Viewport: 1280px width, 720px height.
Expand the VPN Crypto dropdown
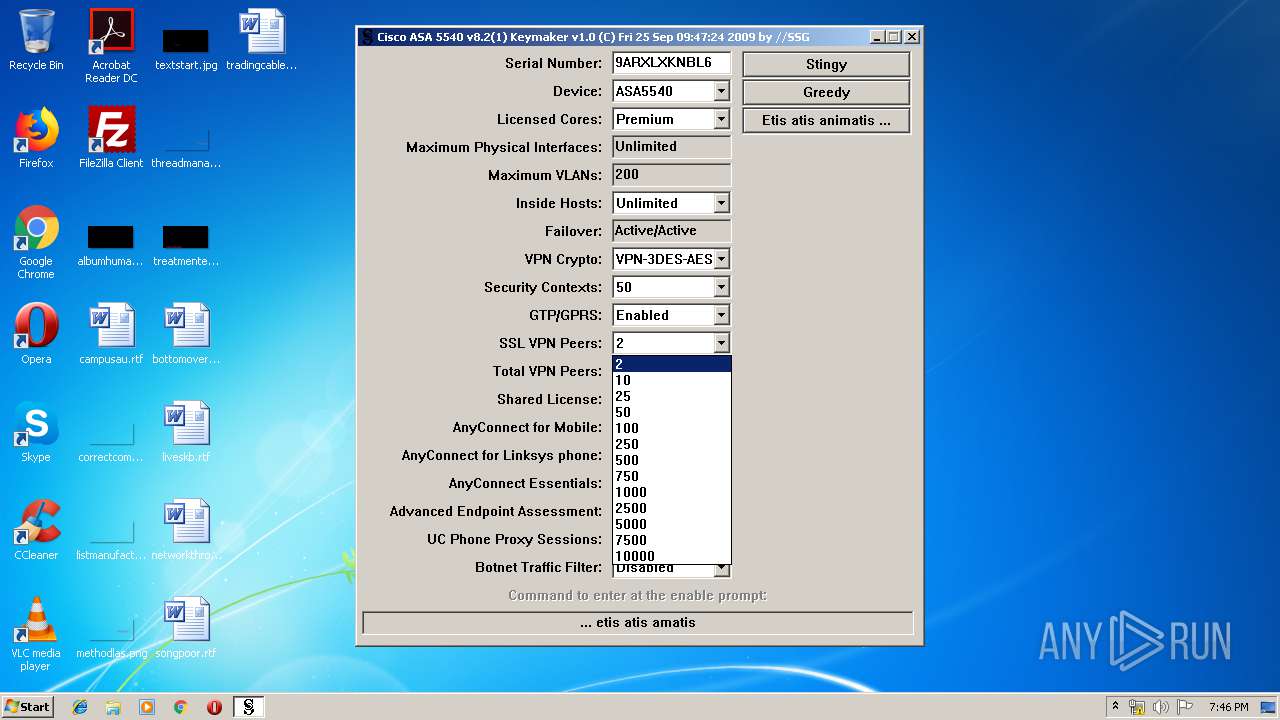721,259
